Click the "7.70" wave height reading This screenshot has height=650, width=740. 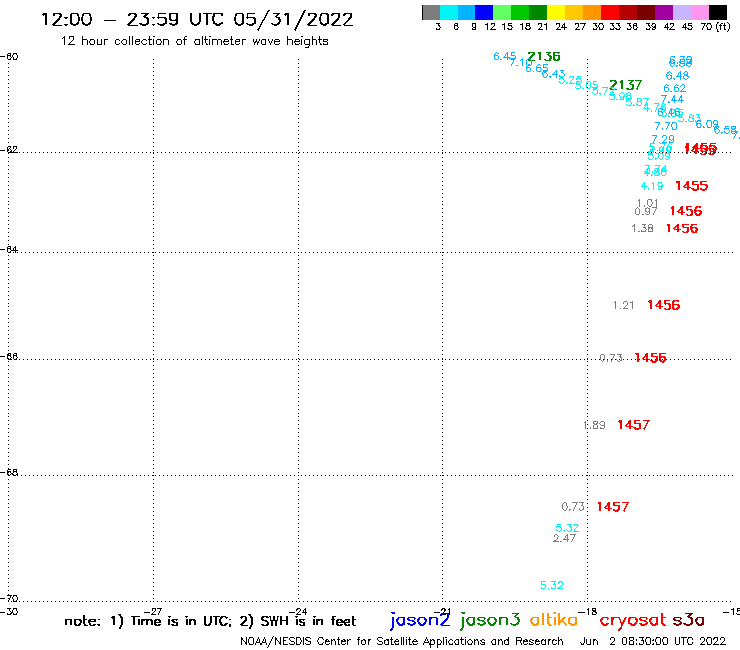[666, 127]
